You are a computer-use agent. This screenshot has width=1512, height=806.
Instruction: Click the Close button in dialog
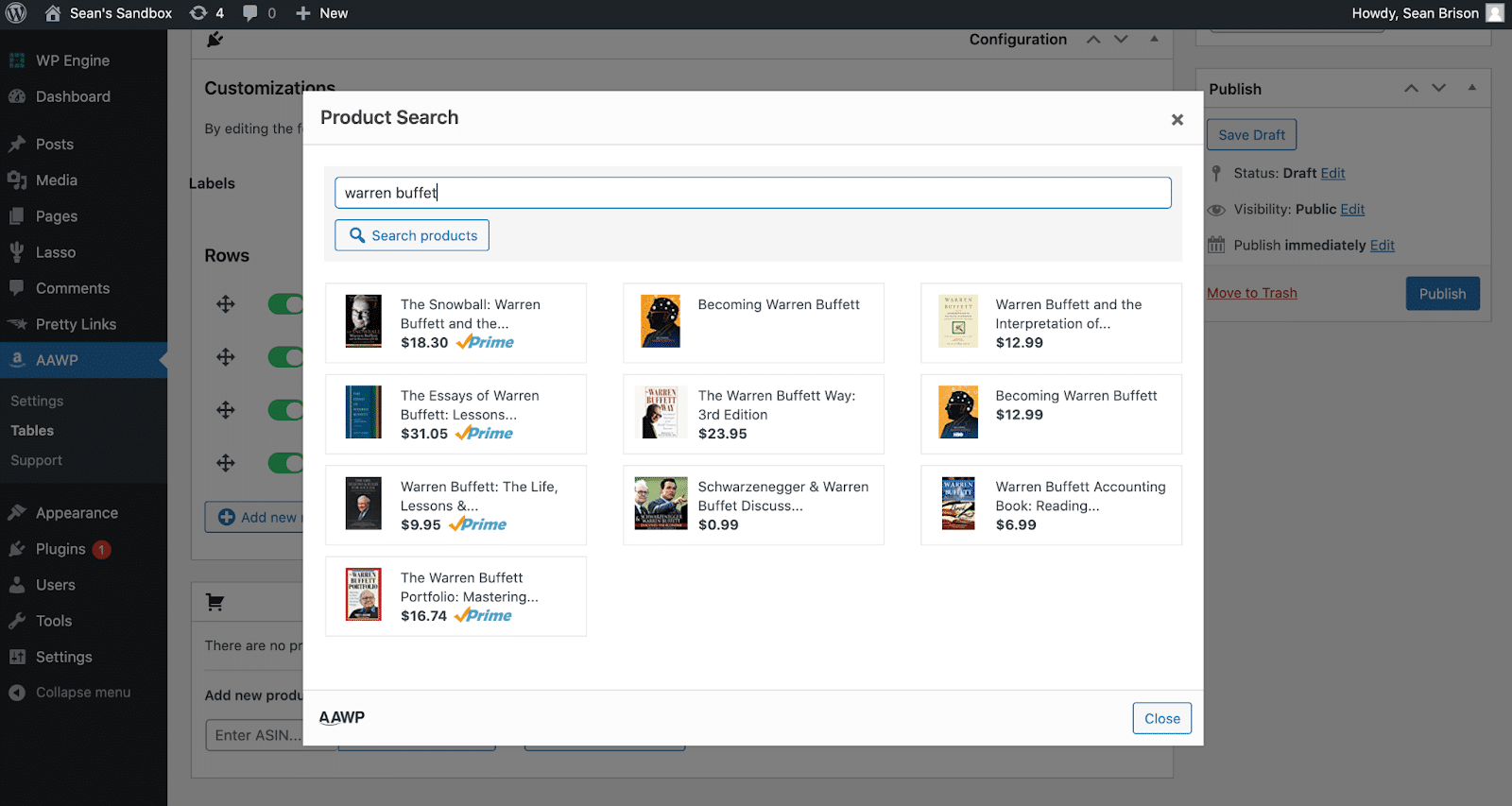1161,718
